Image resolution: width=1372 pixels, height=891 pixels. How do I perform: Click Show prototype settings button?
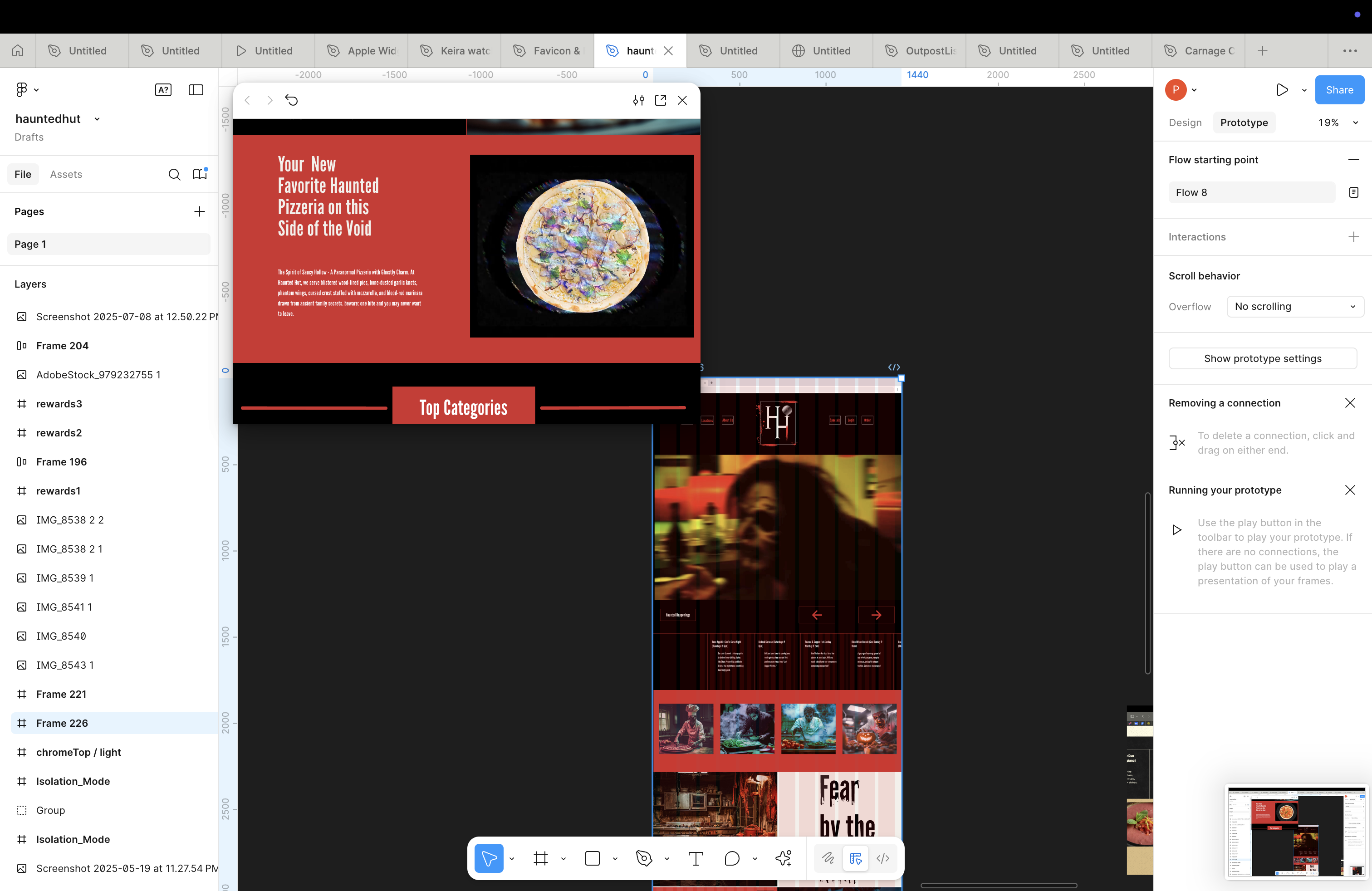[x=1262, y=358]
